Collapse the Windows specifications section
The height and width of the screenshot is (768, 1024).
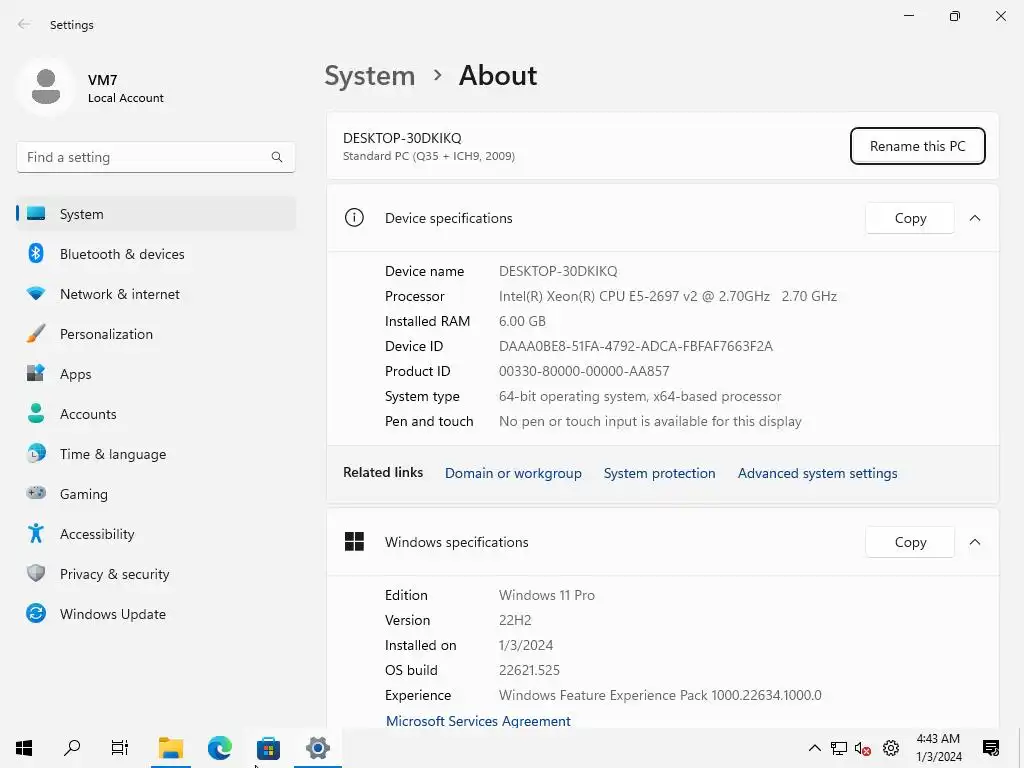974,542
